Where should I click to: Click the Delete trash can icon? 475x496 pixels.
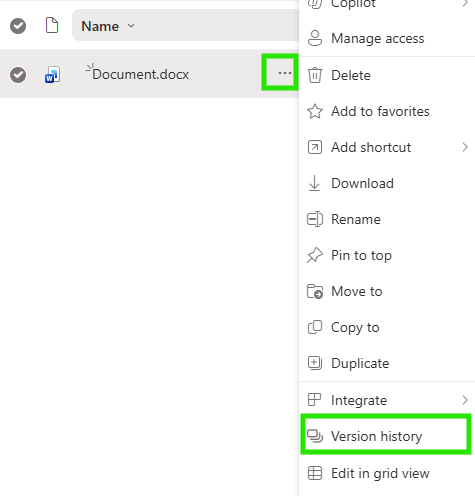[x=315, y=75]
